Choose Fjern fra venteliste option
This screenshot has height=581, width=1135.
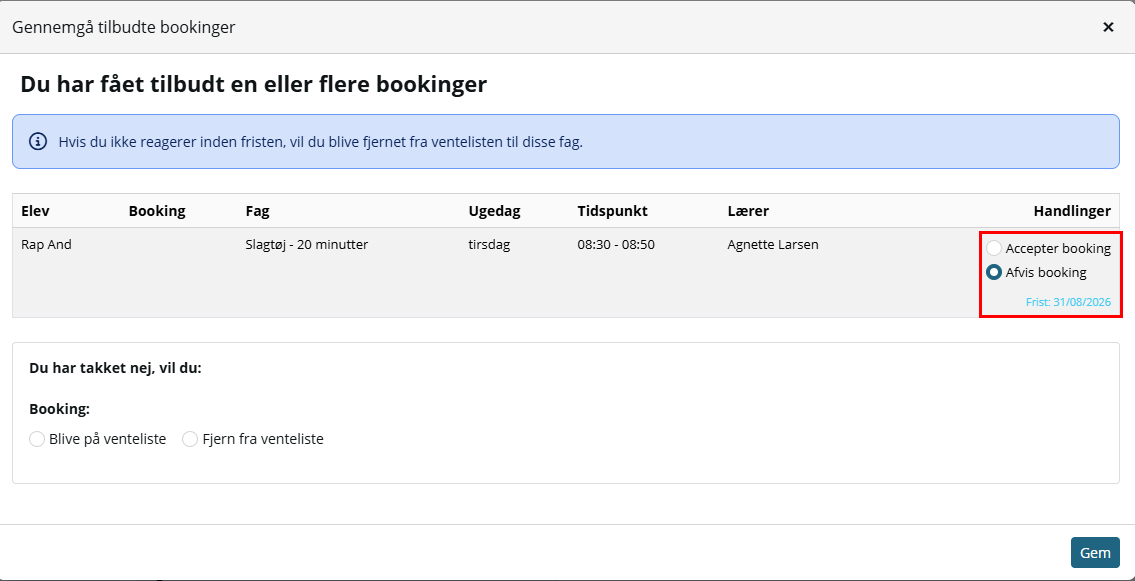190,439
